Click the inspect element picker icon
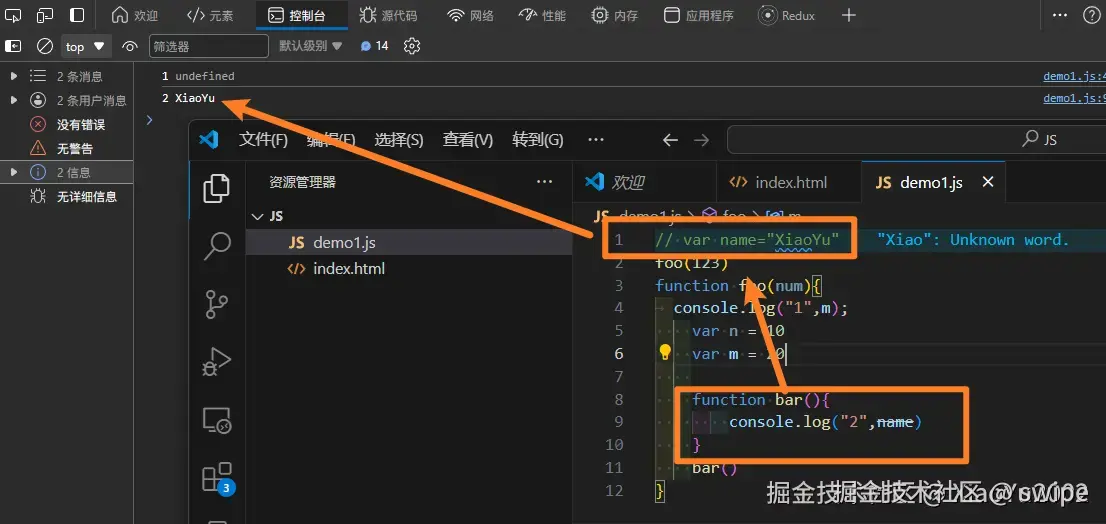 tap(13, 15)
